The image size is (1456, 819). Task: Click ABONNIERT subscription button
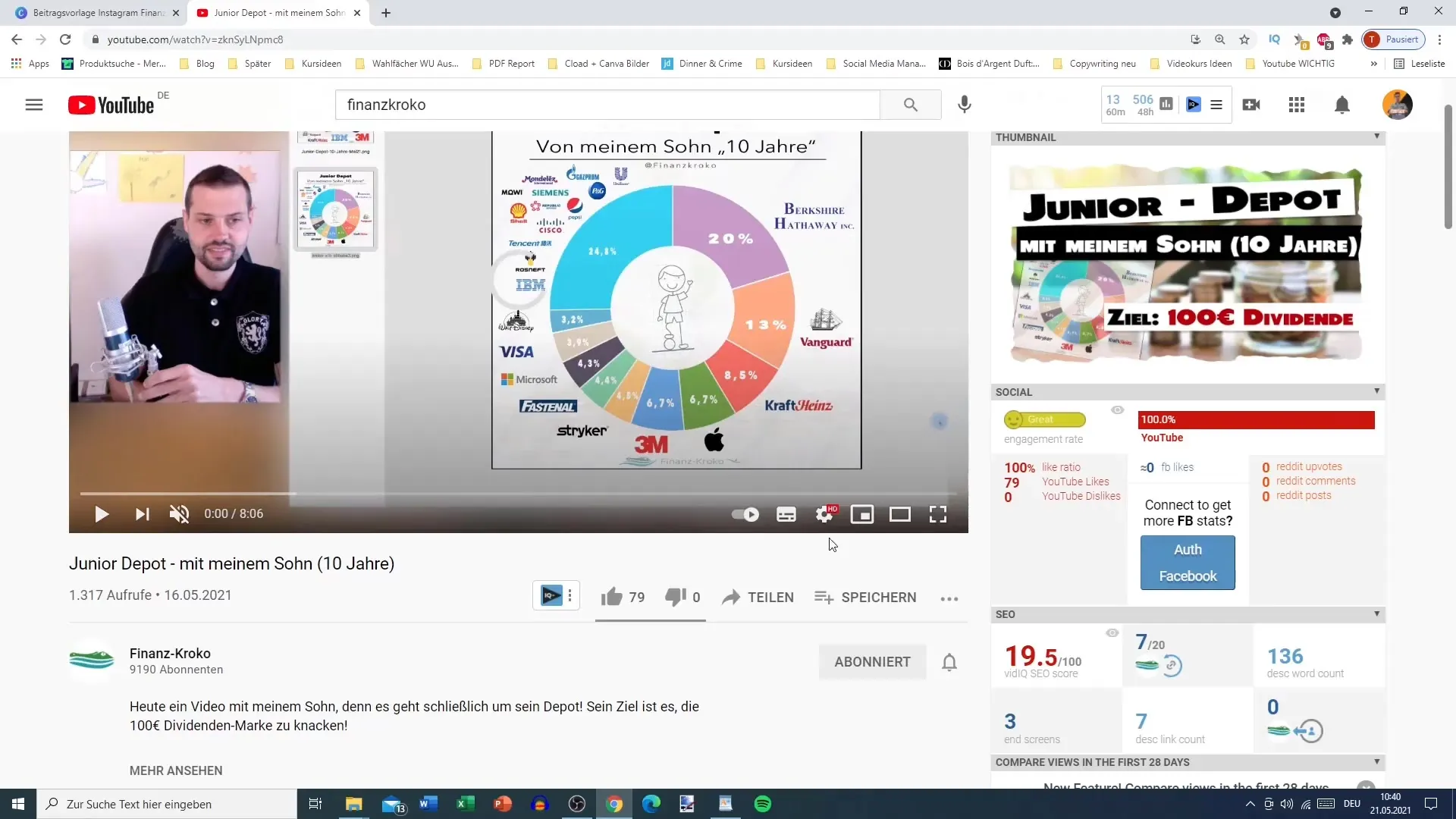872,662
